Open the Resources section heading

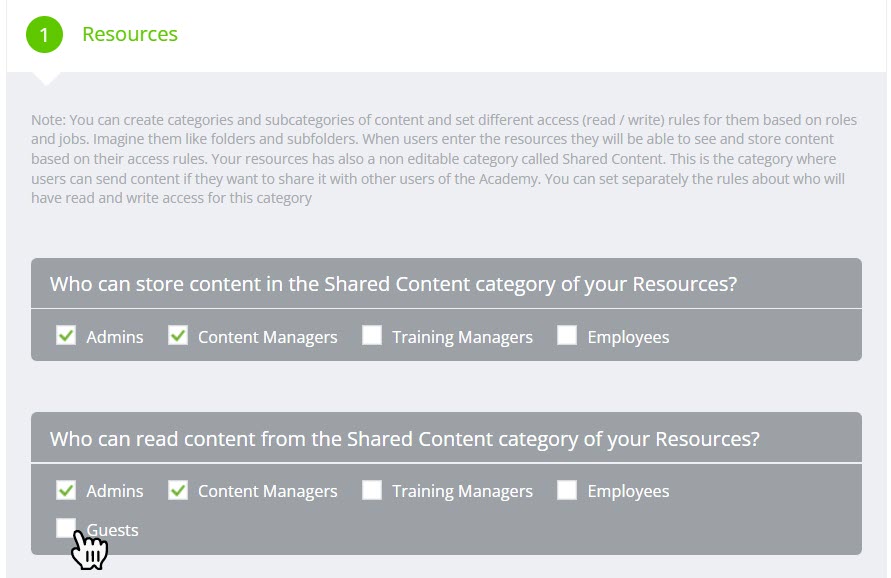130,34
